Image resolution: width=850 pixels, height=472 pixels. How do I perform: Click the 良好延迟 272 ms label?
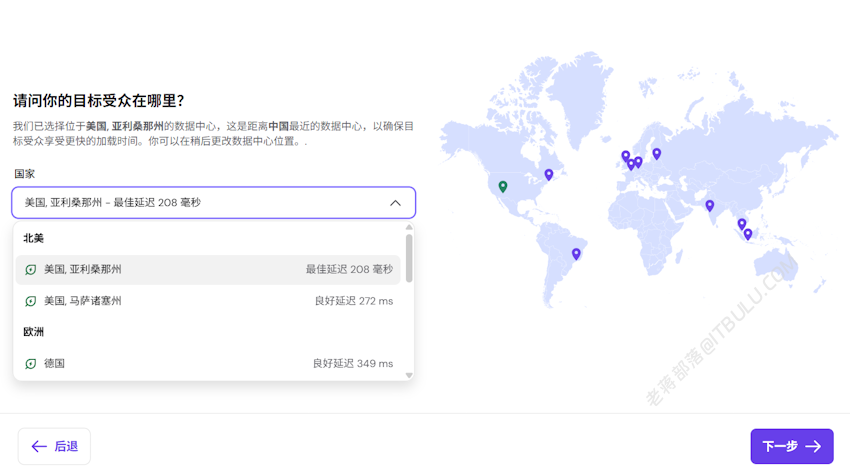354,301
